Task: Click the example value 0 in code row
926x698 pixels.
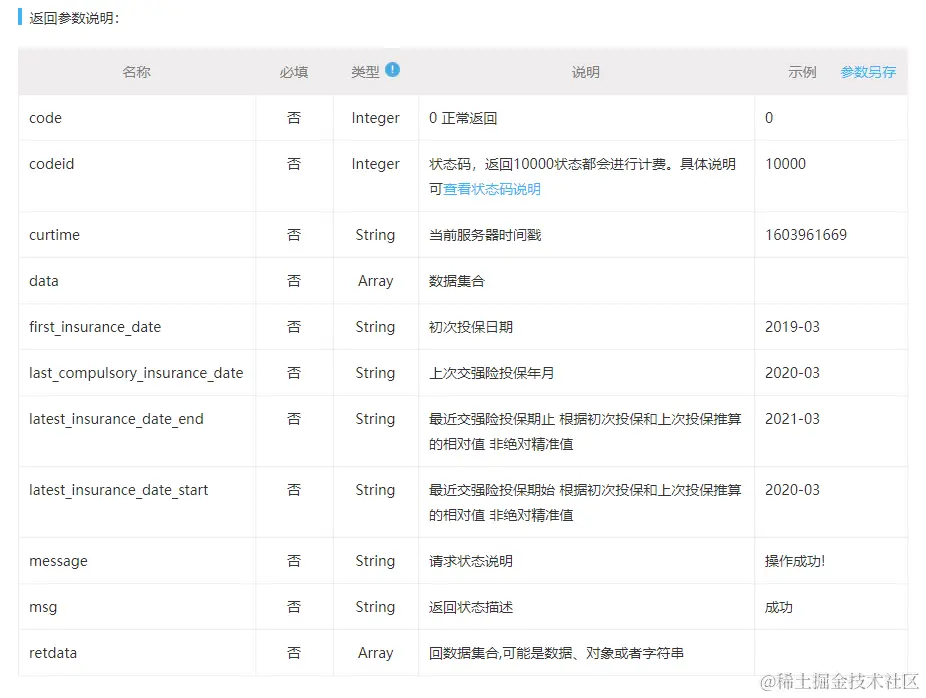Action: [769, 118]
